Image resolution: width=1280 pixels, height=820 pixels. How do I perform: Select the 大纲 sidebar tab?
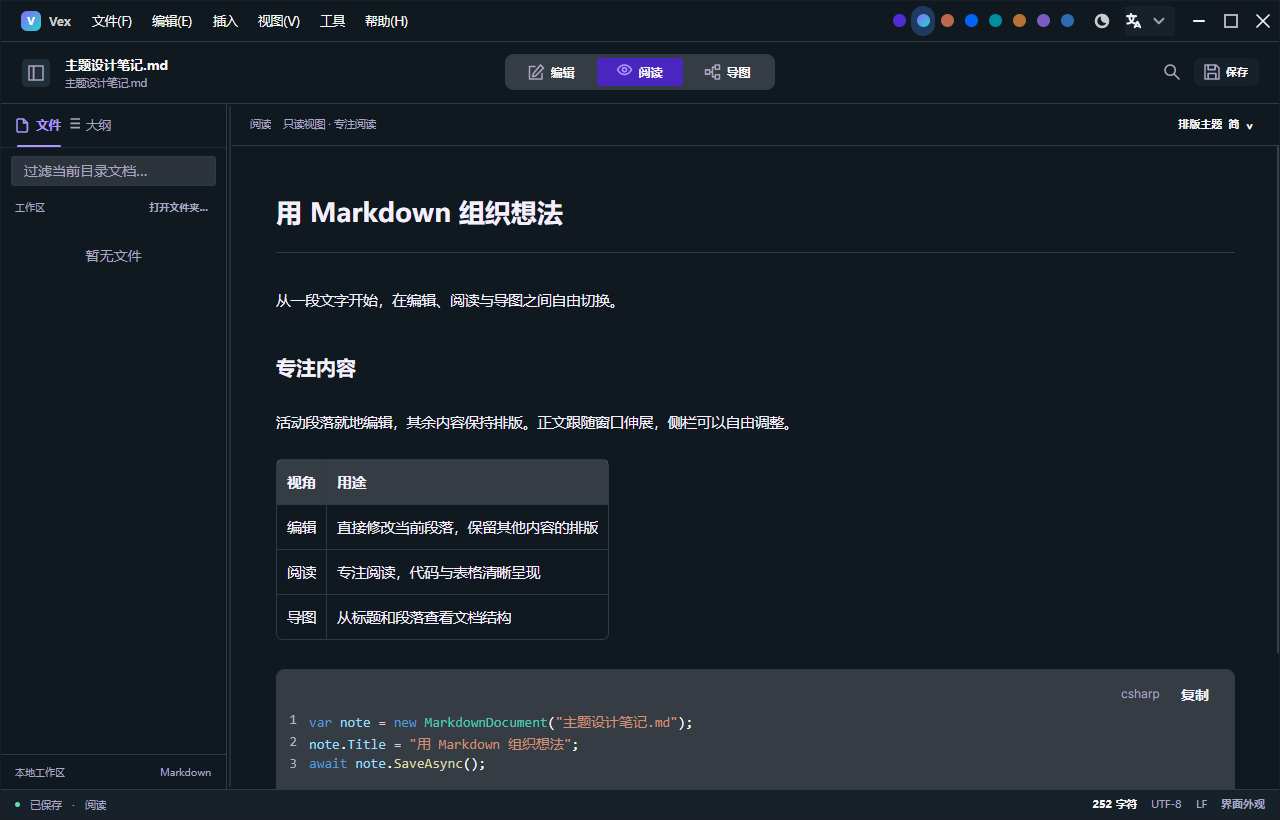coord(91,125)
